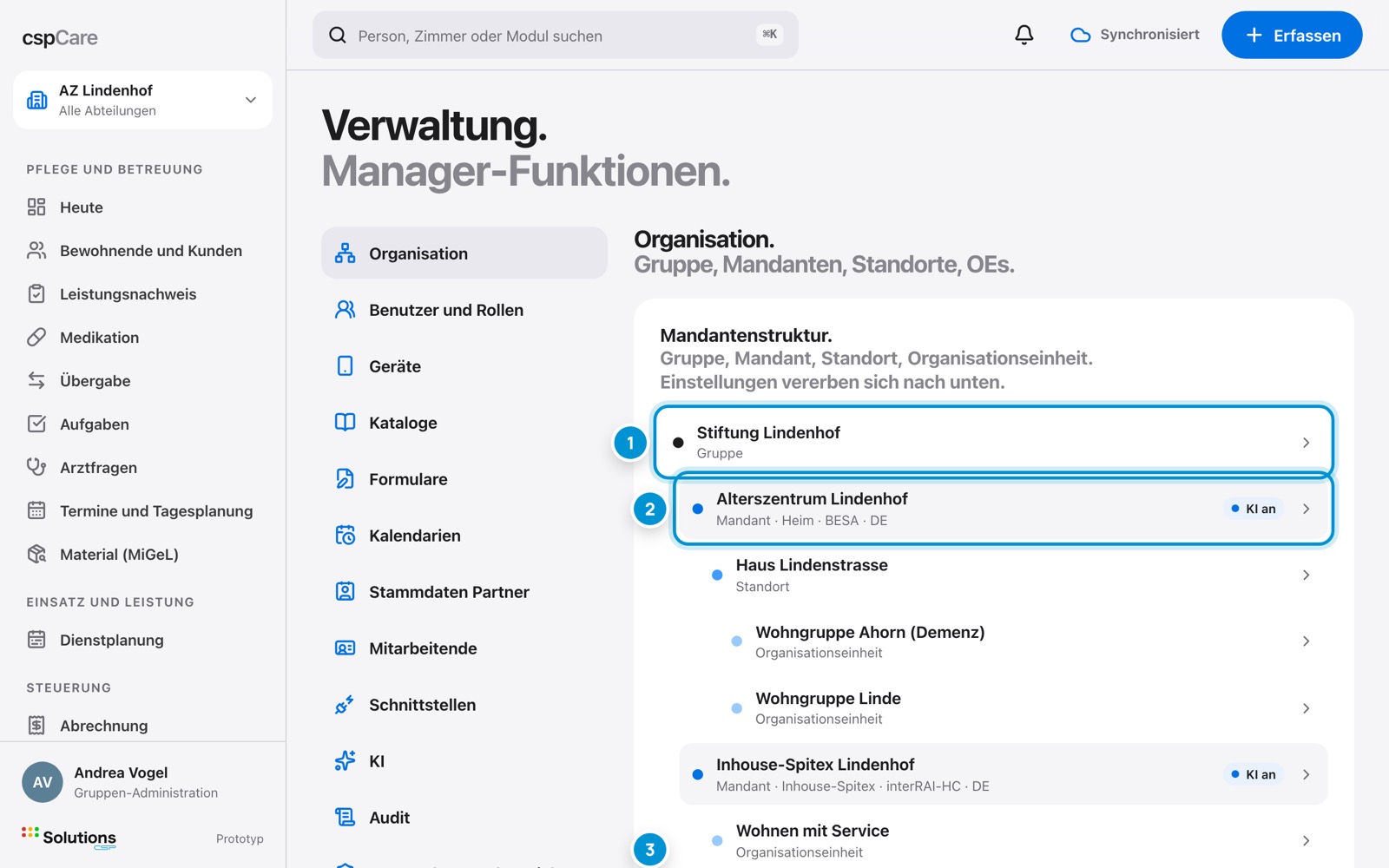Viewport: 1389px width, 868px height.
Task: Open Aufgaben in the sidebar
Action: pyautogui.click(x=142, y=424)
